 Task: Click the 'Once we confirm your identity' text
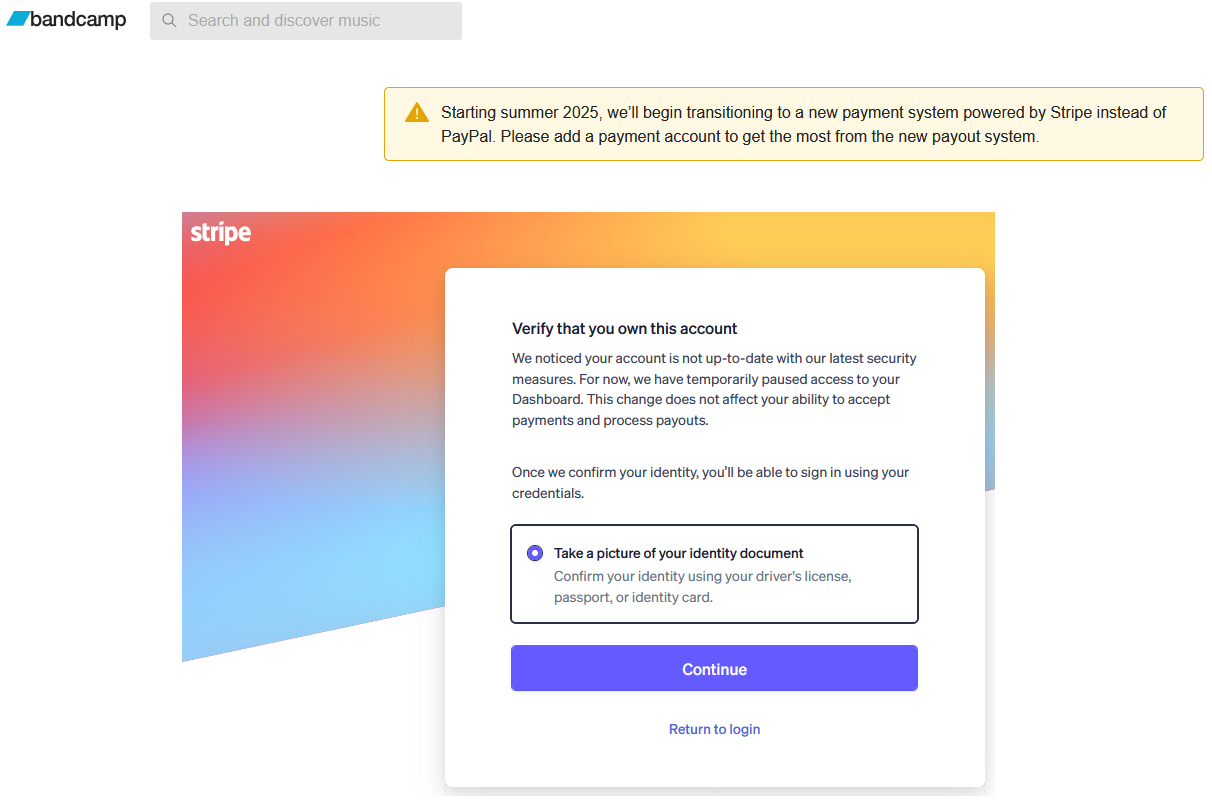[x=711, y=483]
